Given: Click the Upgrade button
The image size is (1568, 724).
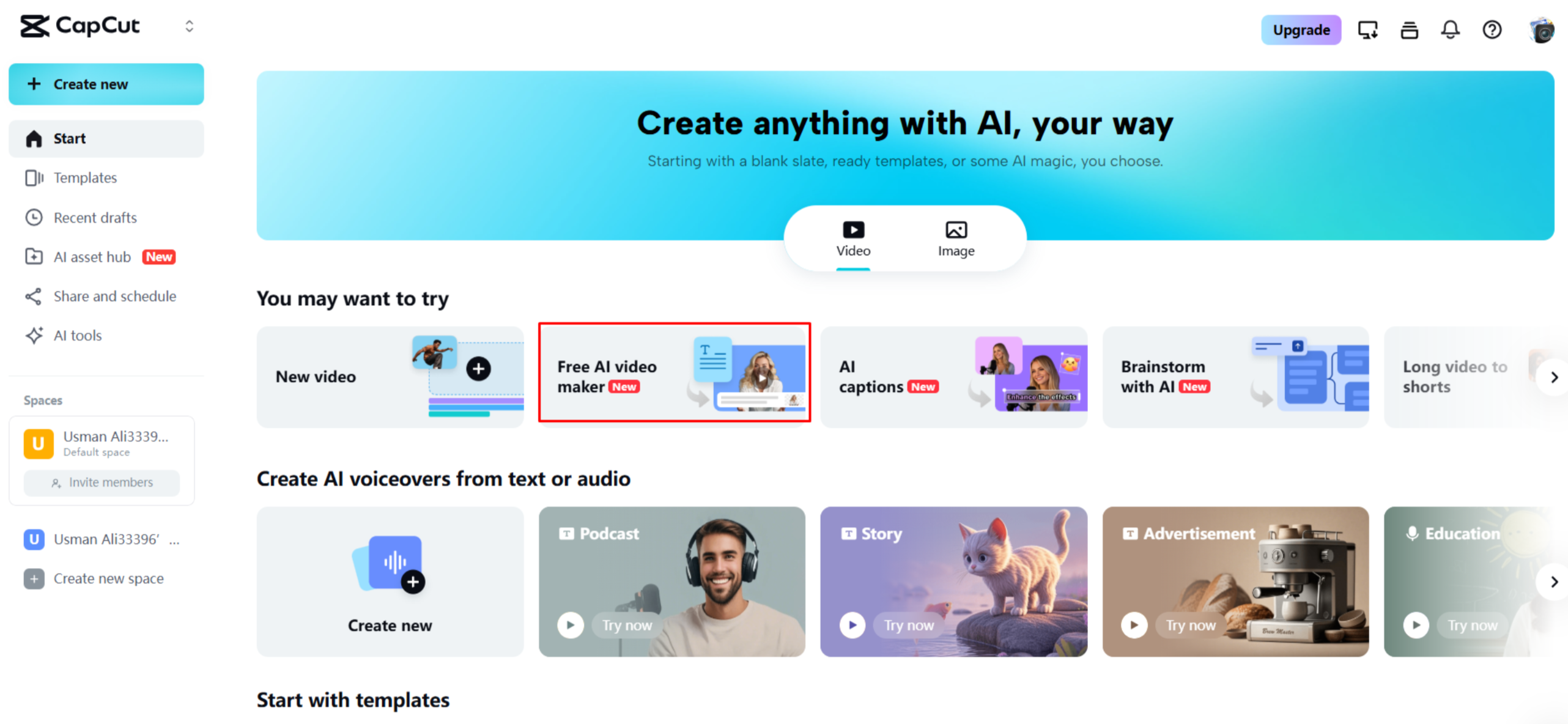Looking at the screenshot, I should coord(1300,29).
